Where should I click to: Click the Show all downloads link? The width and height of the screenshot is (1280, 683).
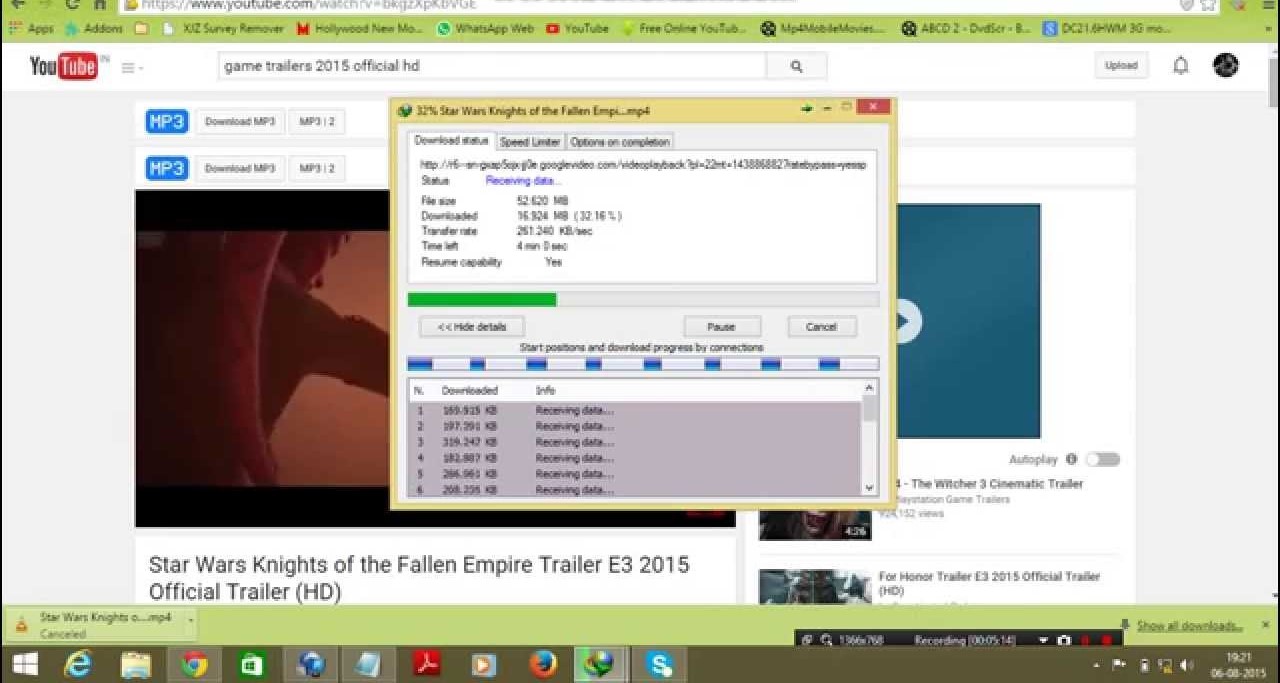pos(1189,626)
